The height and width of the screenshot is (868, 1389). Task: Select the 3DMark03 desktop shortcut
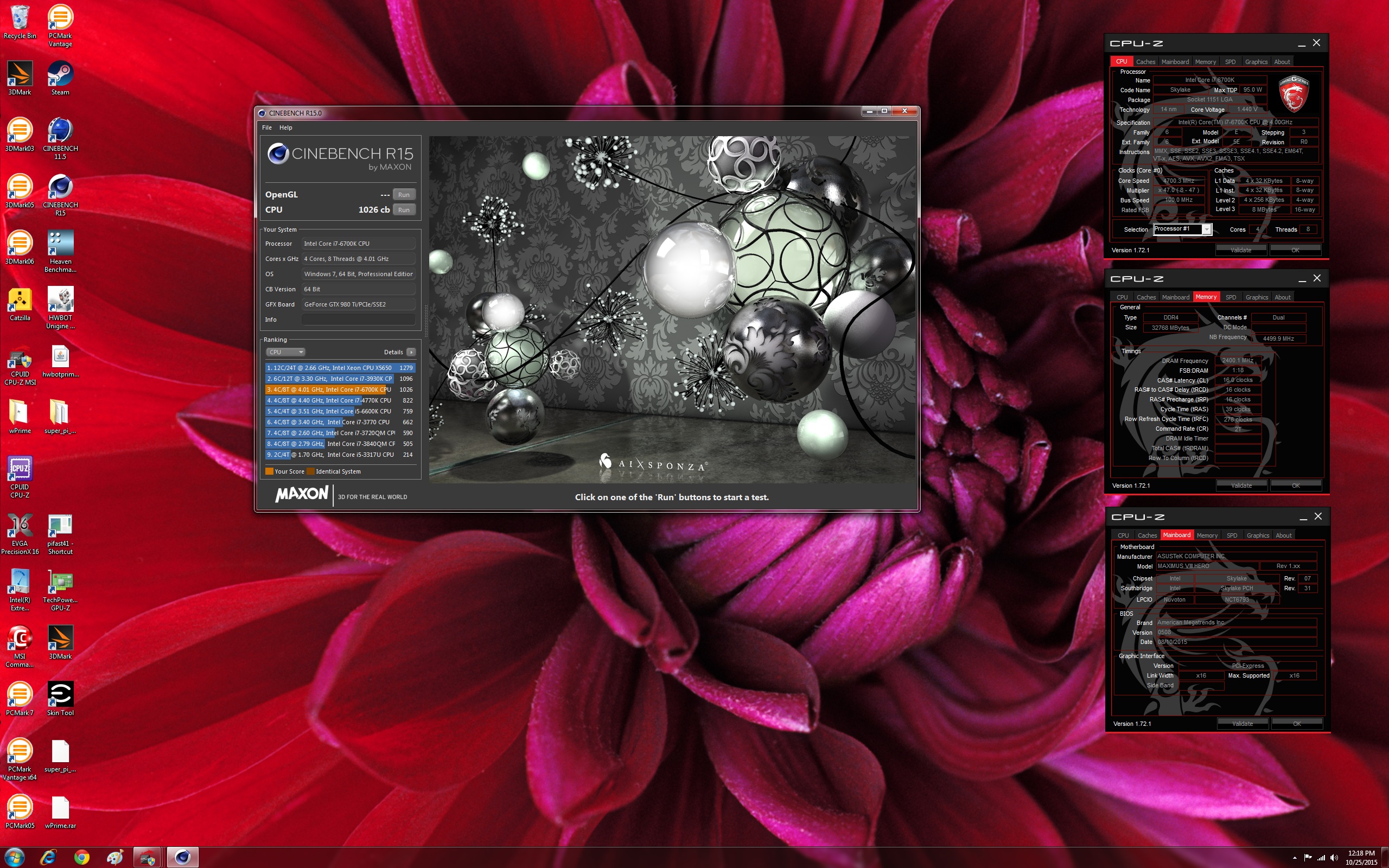coord(20,135)
